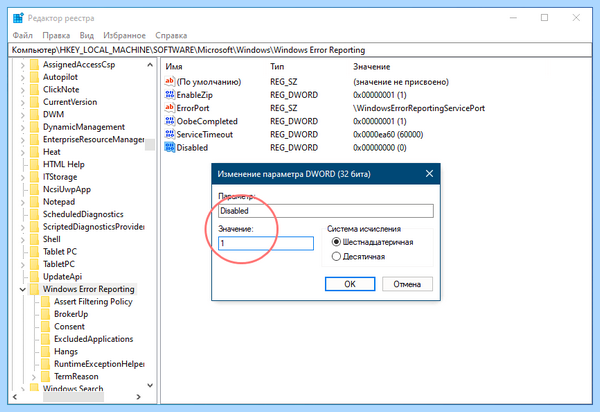
Task: Click the HTML Help folder icon
Action: [34, 164]
